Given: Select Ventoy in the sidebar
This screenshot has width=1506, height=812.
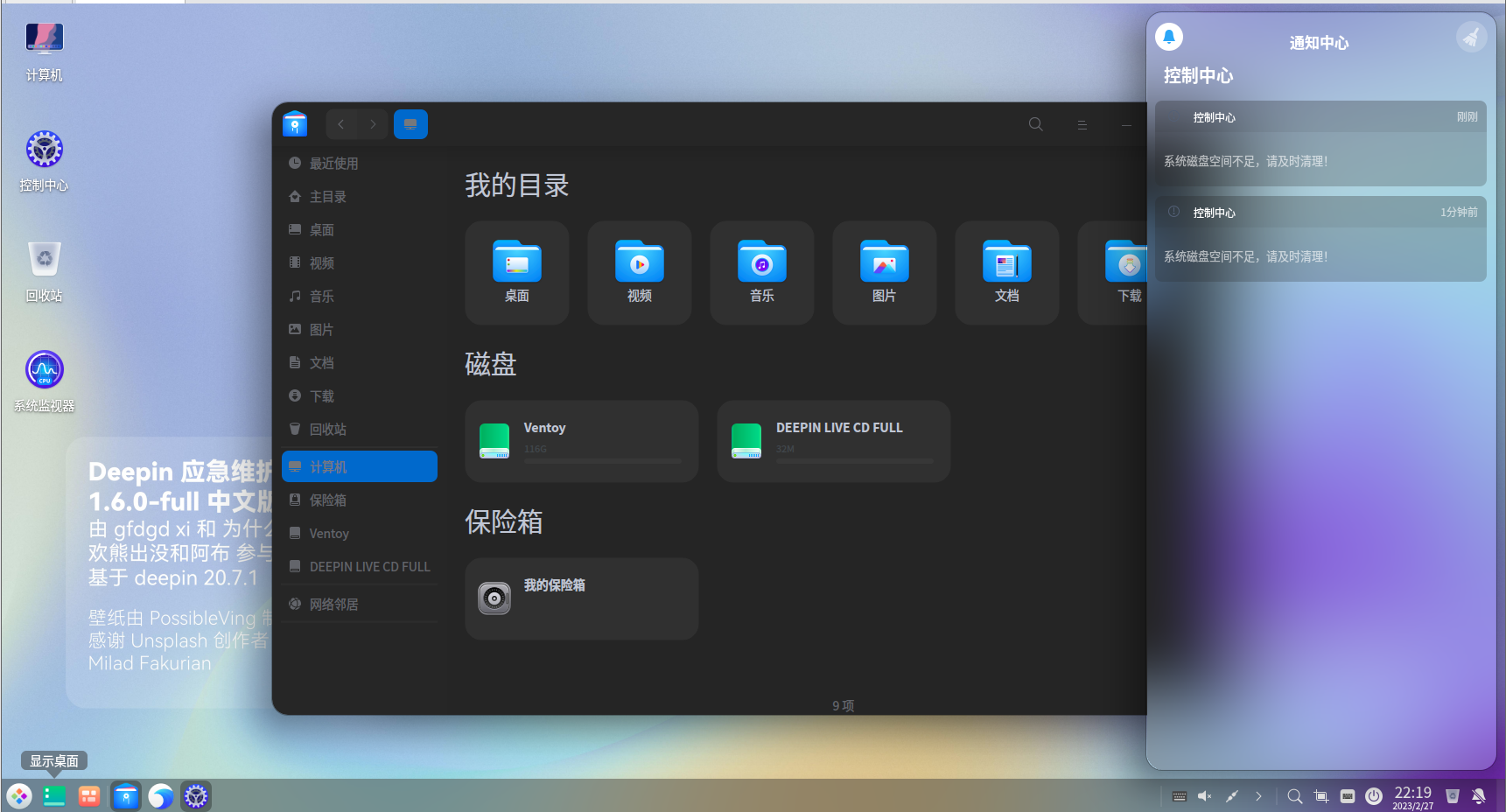Looking at the screenshot, I should tap(360, 534).
